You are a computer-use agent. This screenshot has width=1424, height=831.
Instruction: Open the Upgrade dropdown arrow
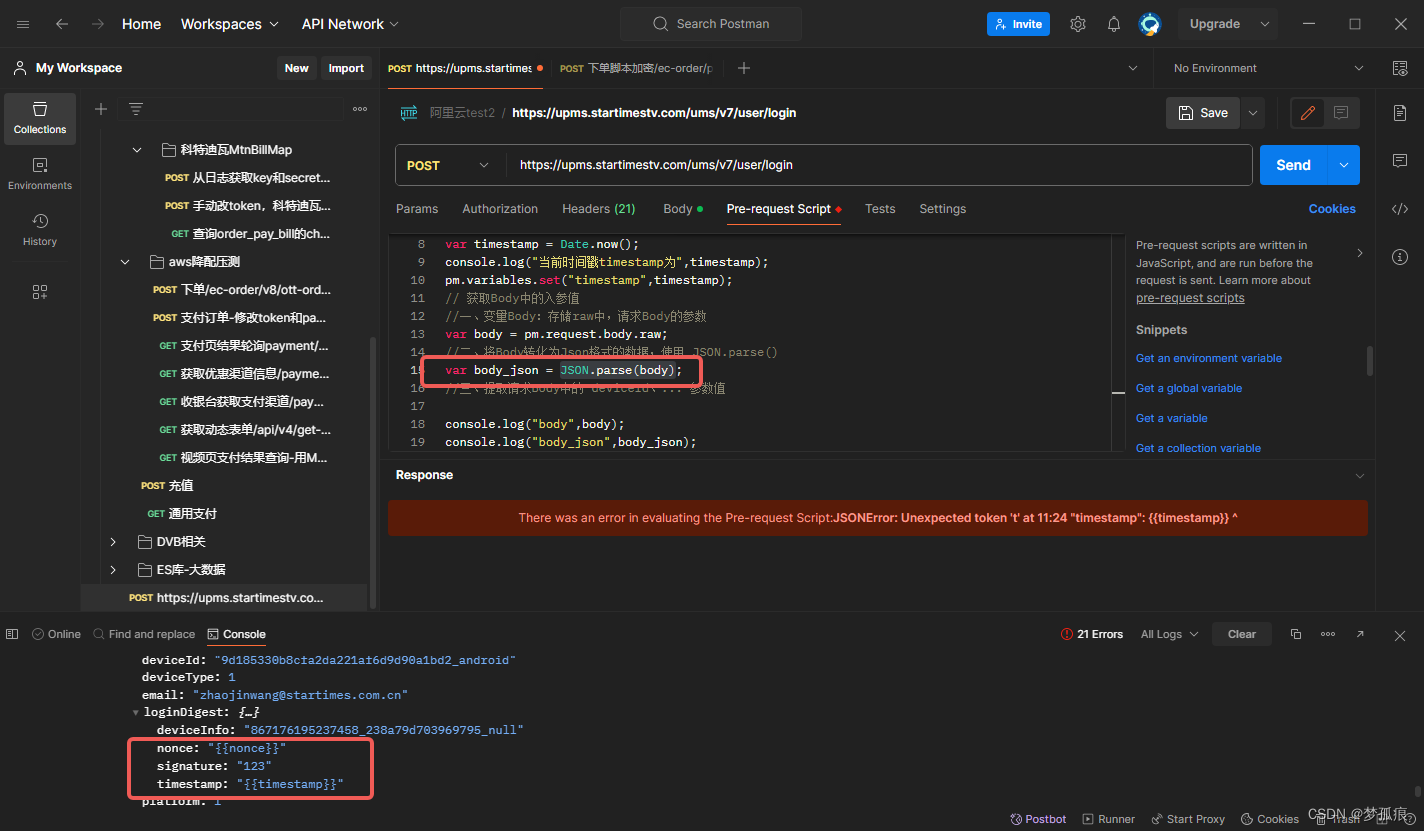pos(1265,24)
